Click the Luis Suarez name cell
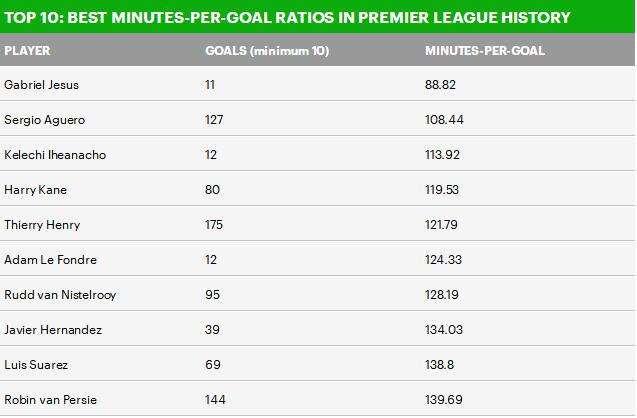 (35, 365)
